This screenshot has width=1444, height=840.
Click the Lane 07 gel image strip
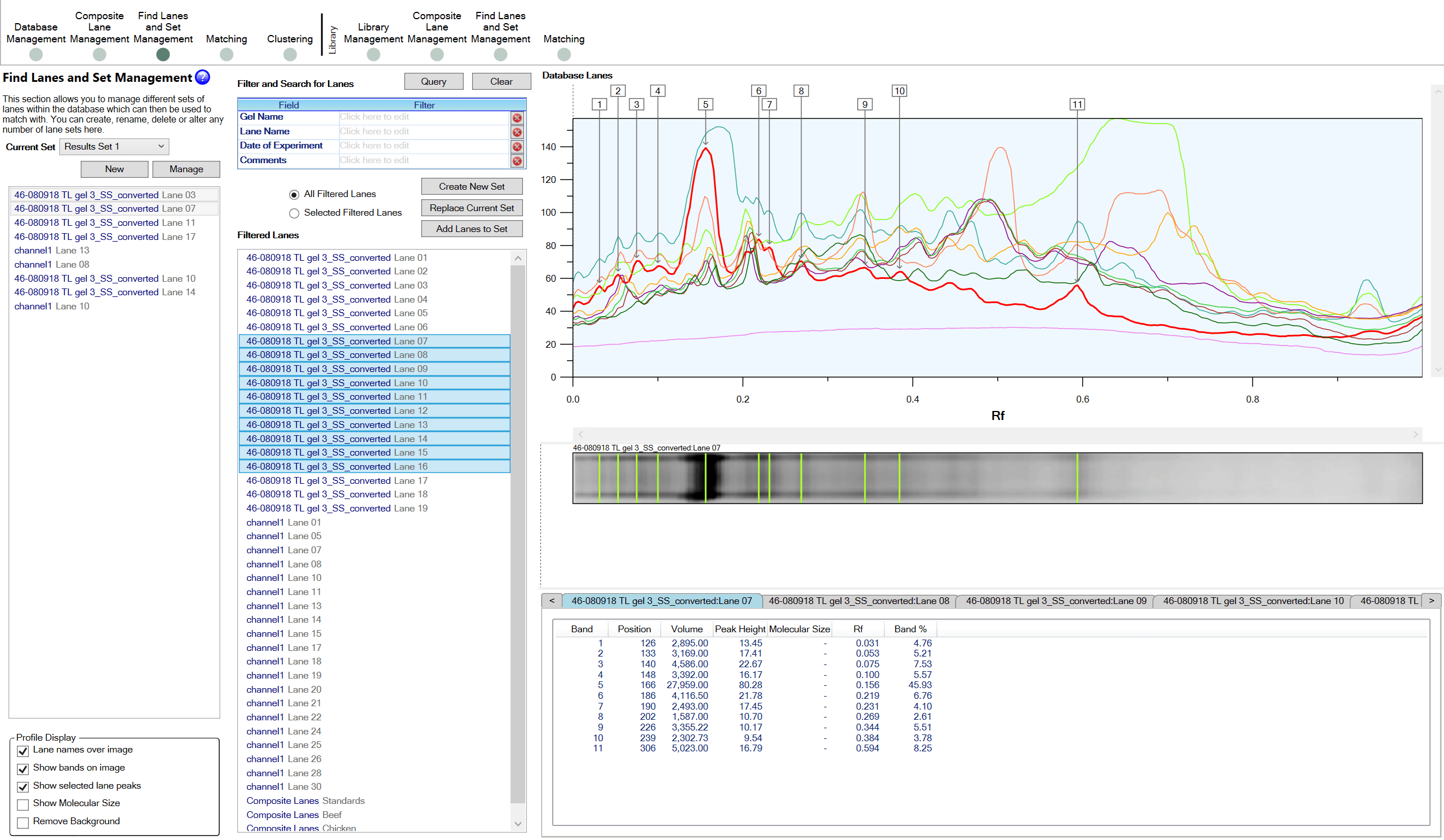coord(997,478)
